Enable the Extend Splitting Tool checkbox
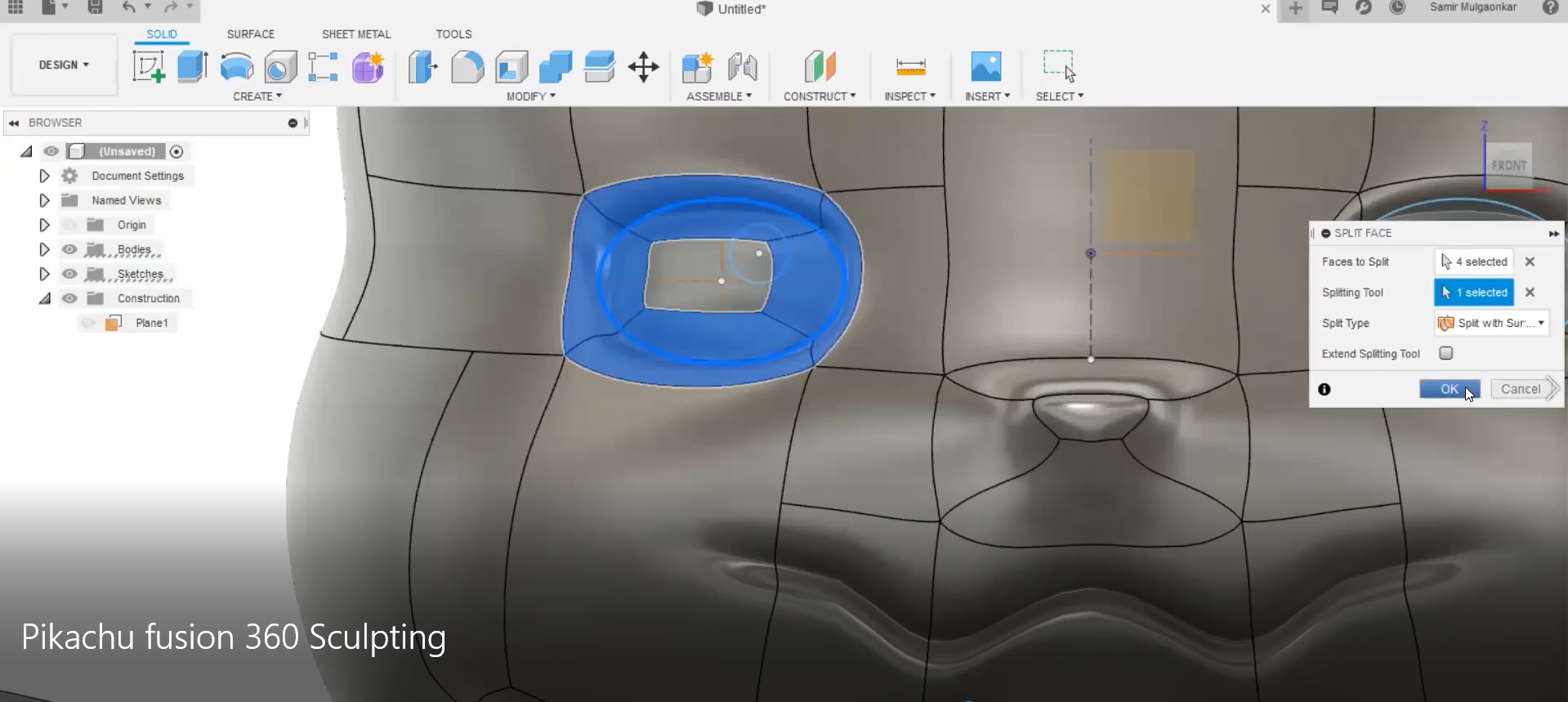This screenshot has height=702, width=1568. [x=1446, y=353]
